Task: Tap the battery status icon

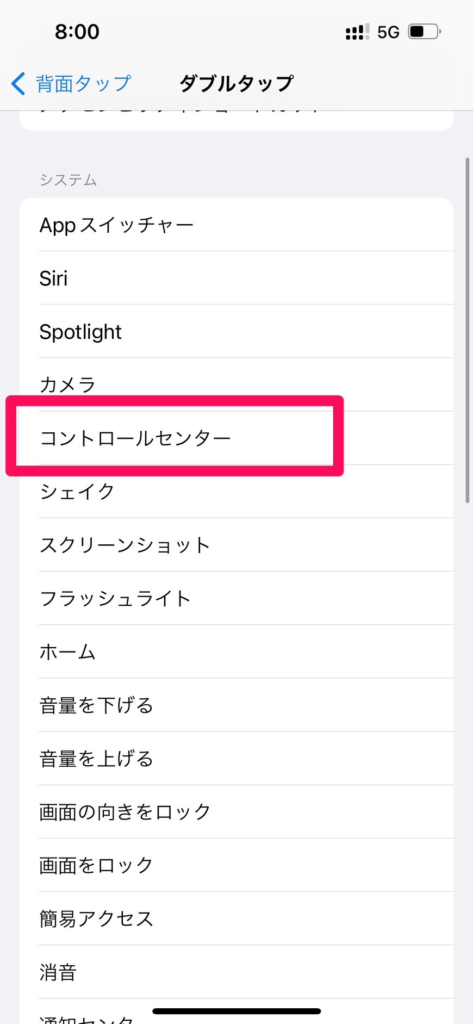Action: point(425,32)
